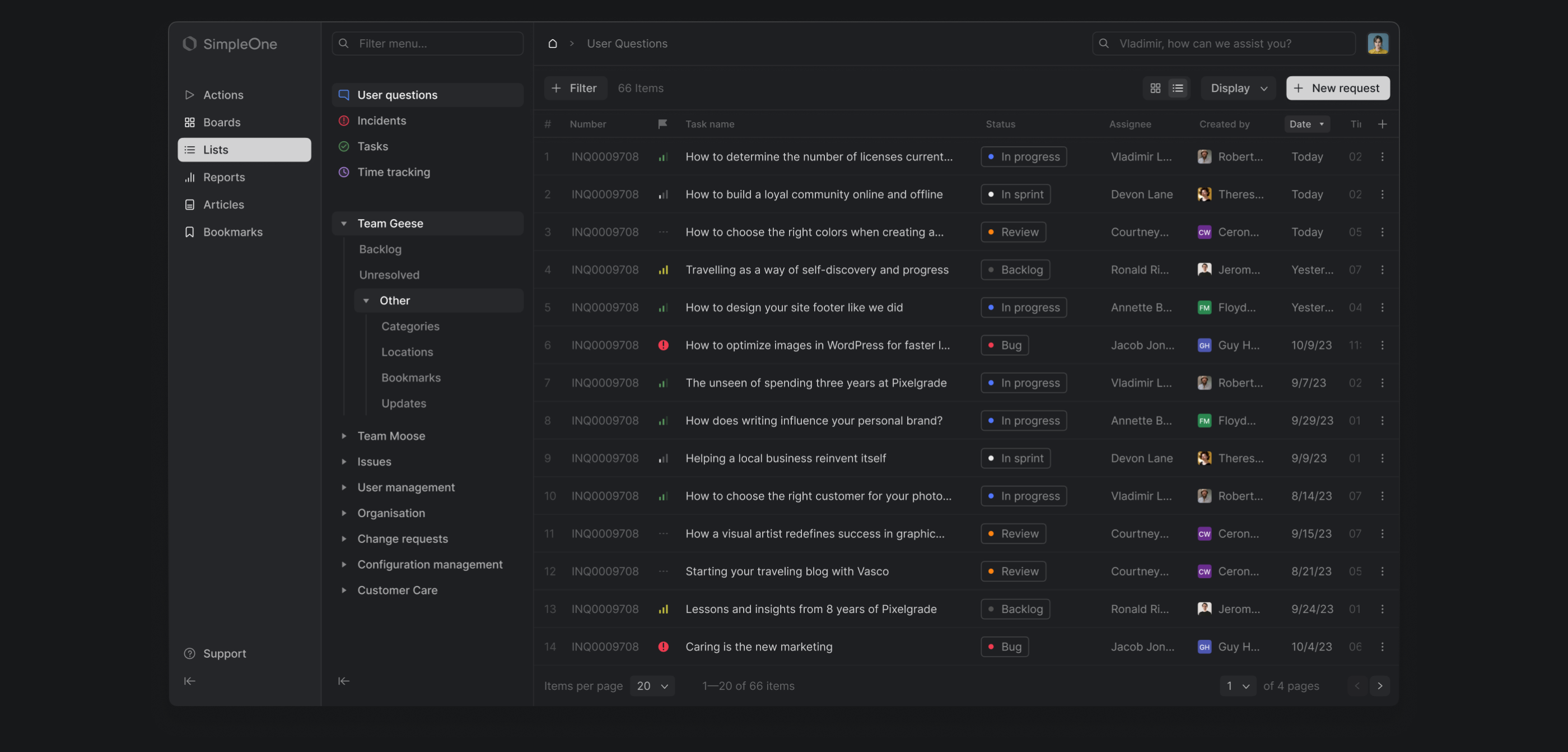Click the add column plus icon

coord(1382,124)
